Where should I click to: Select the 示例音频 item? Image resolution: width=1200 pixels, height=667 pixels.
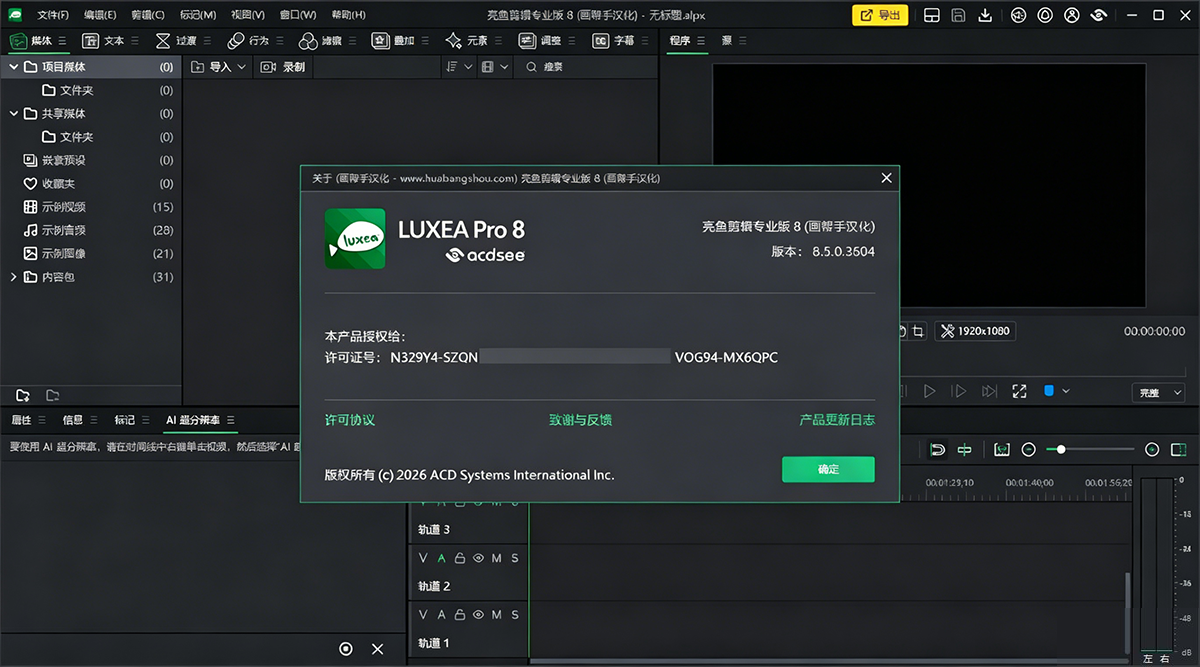(x=90, y=230)
